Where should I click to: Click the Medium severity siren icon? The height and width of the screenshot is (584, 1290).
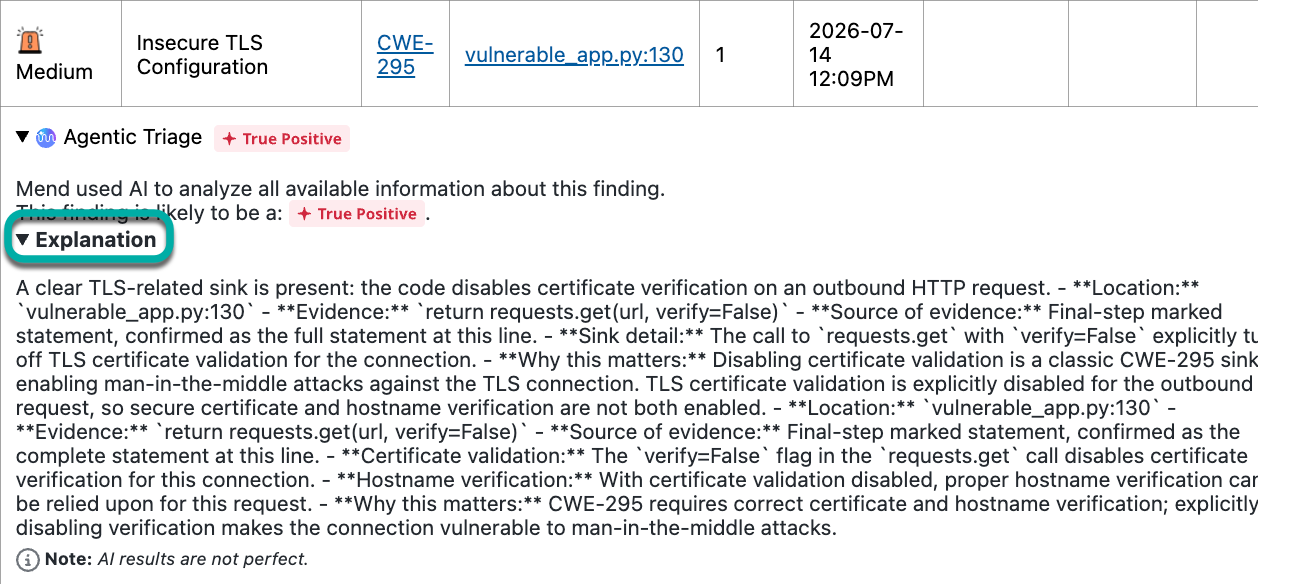tap(31, 41)
